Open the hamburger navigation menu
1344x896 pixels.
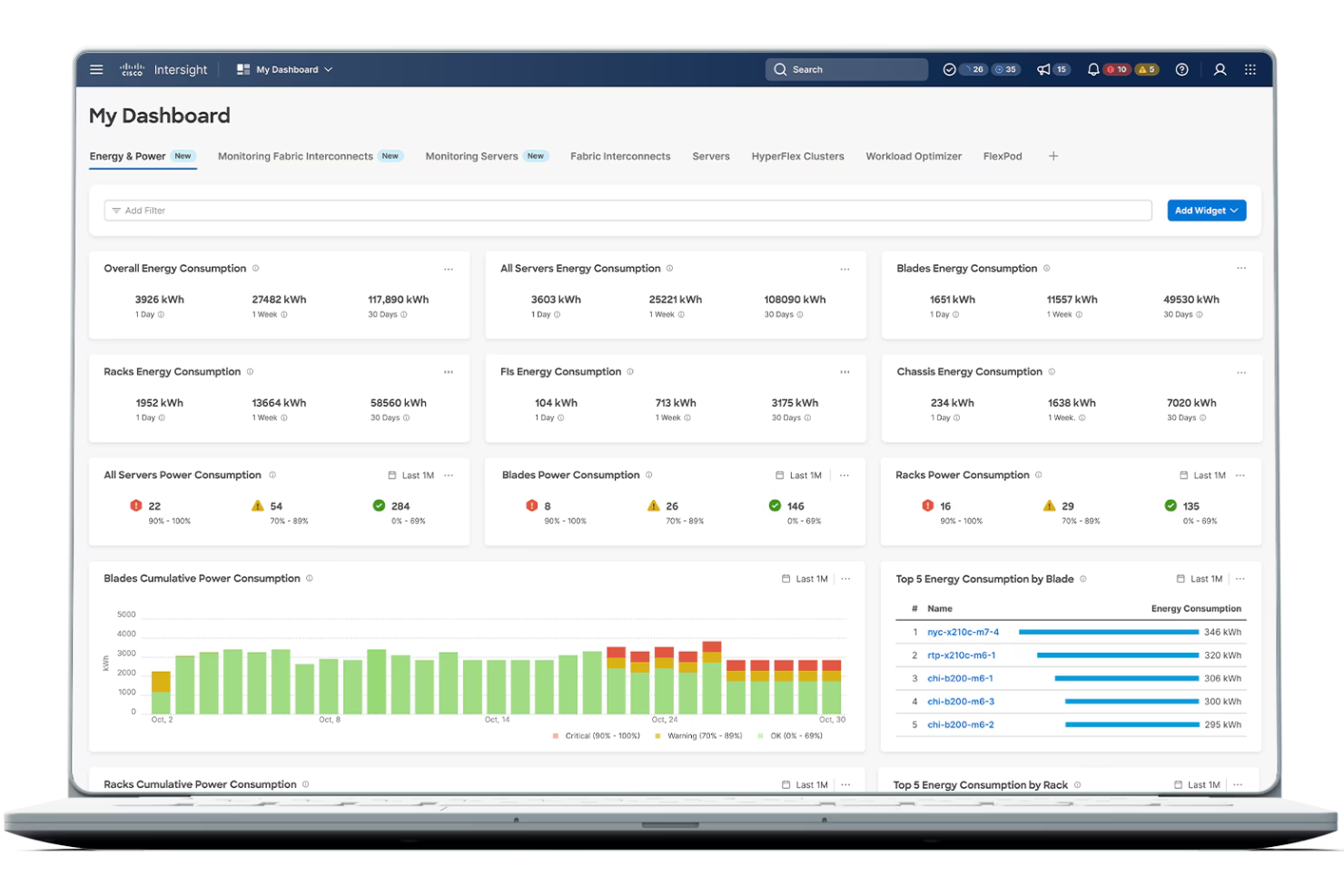[x=96, y=69]
